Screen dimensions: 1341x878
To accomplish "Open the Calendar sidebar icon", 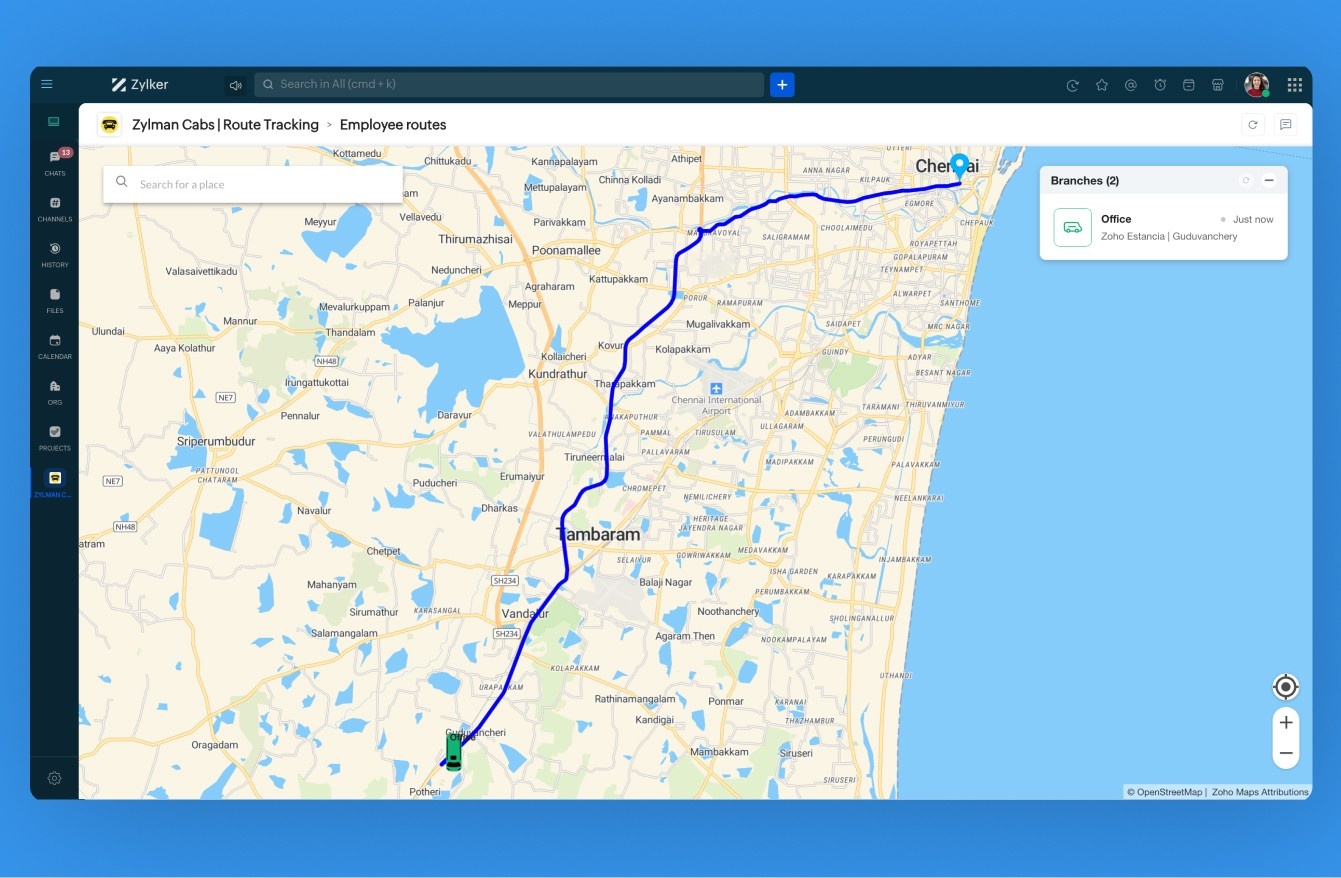I will [54, 342].
